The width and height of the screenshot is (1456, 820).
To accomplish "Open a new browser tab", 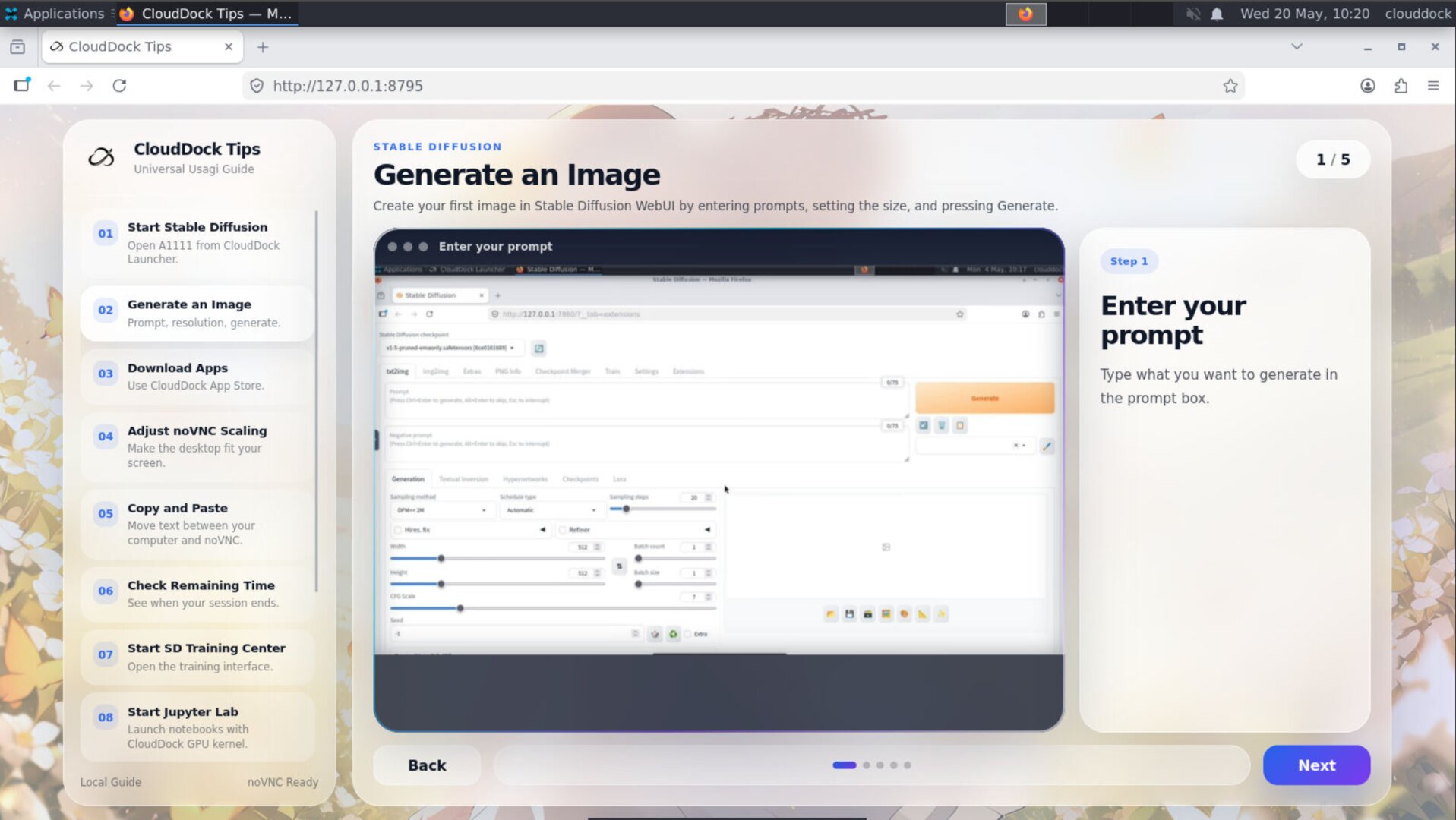I will point(263,47).
